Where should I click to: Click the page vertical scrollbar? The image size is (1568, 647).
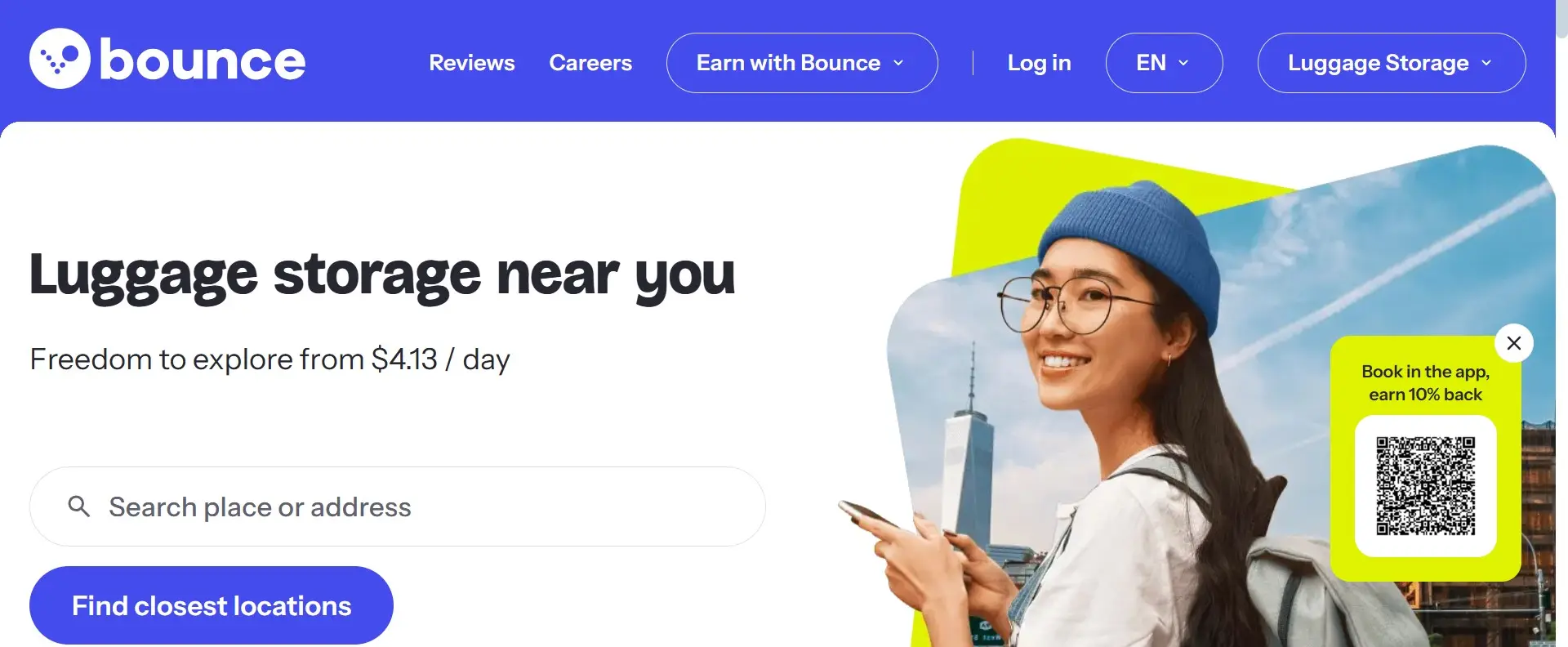(1561, 323)
